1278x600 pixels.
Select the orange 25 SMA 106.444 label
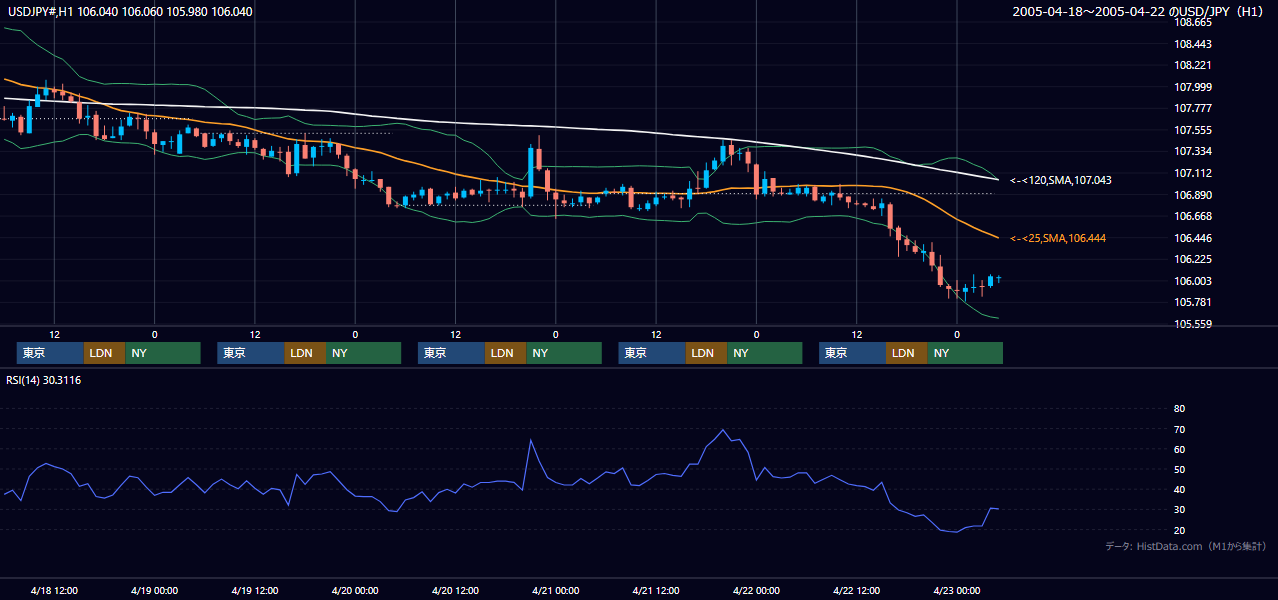pos(1058,238)
